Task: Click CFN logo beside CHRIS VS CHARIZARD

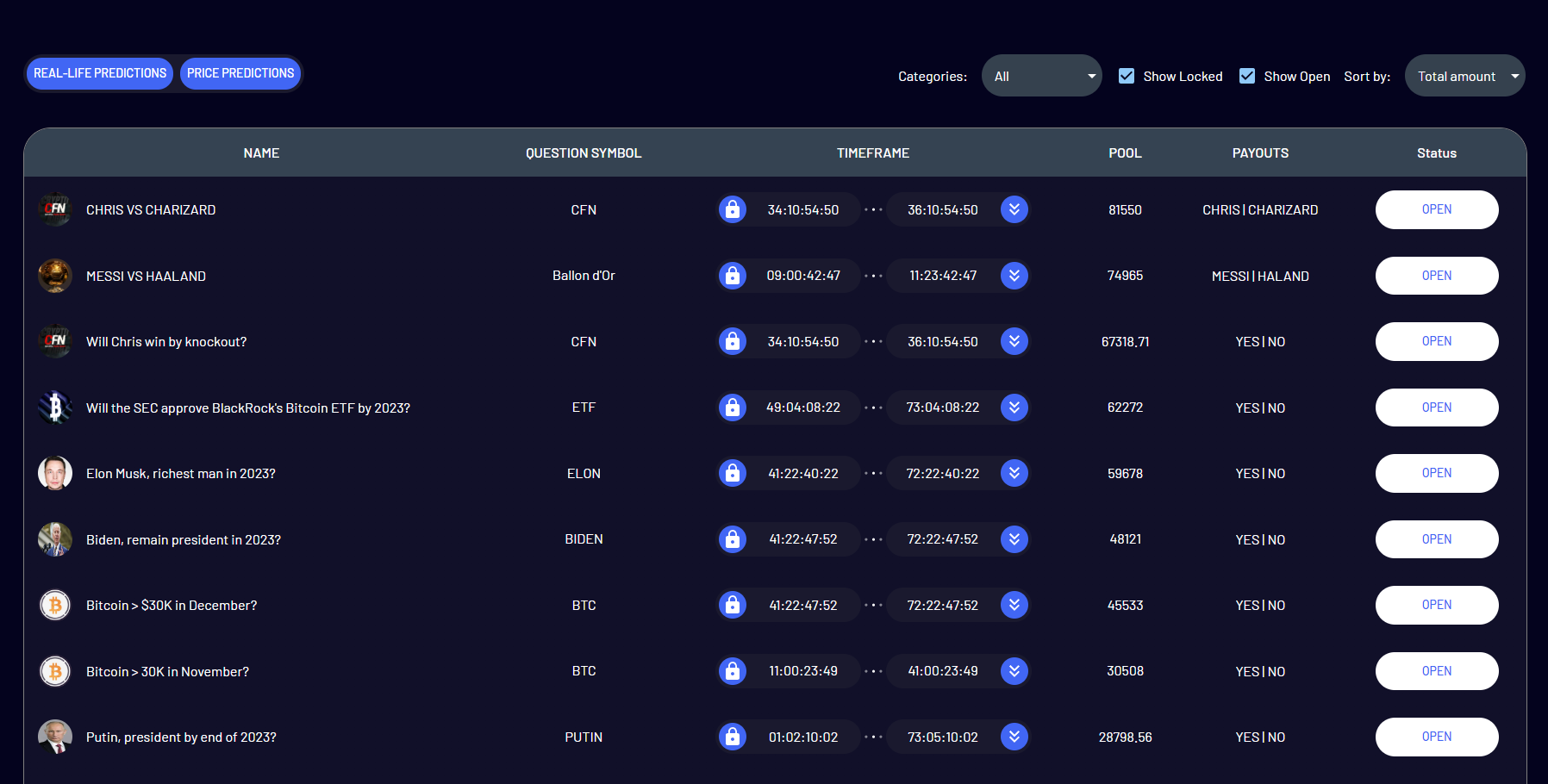Action: (55, 209)
